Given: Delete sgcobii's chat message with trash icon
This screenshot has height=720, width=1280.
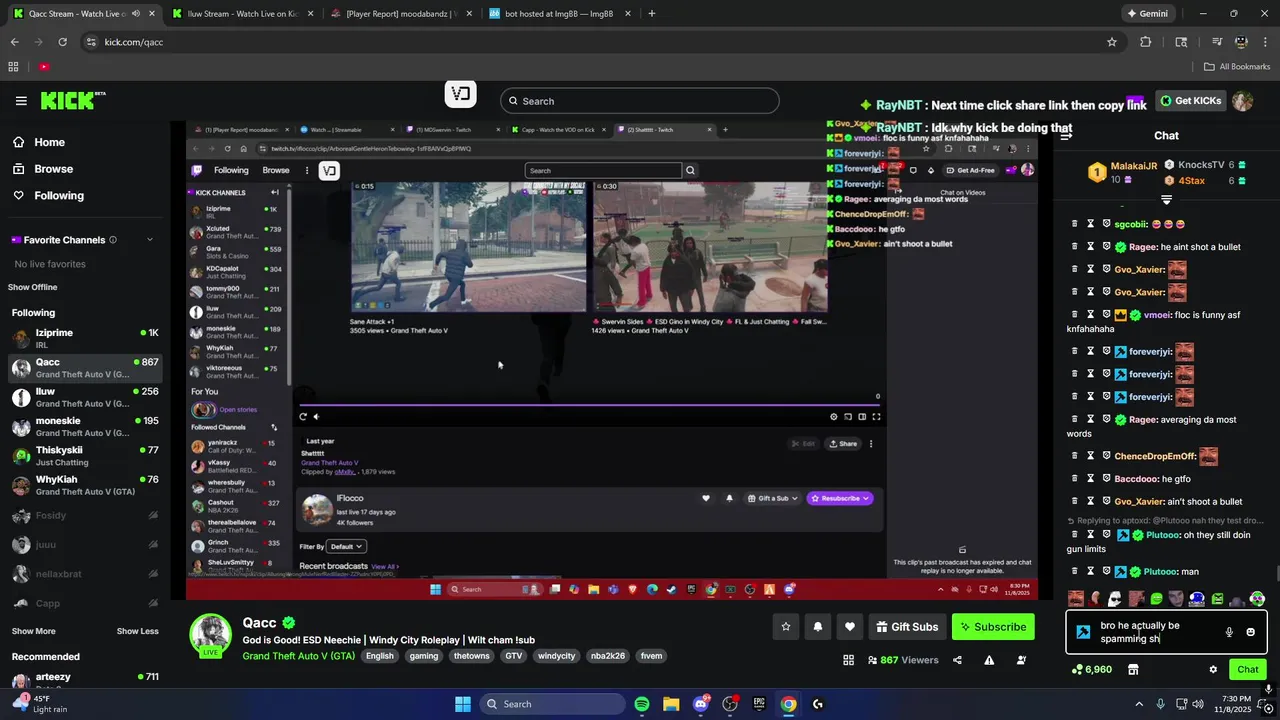Looking at the screenshot, I should (1075, 224).
